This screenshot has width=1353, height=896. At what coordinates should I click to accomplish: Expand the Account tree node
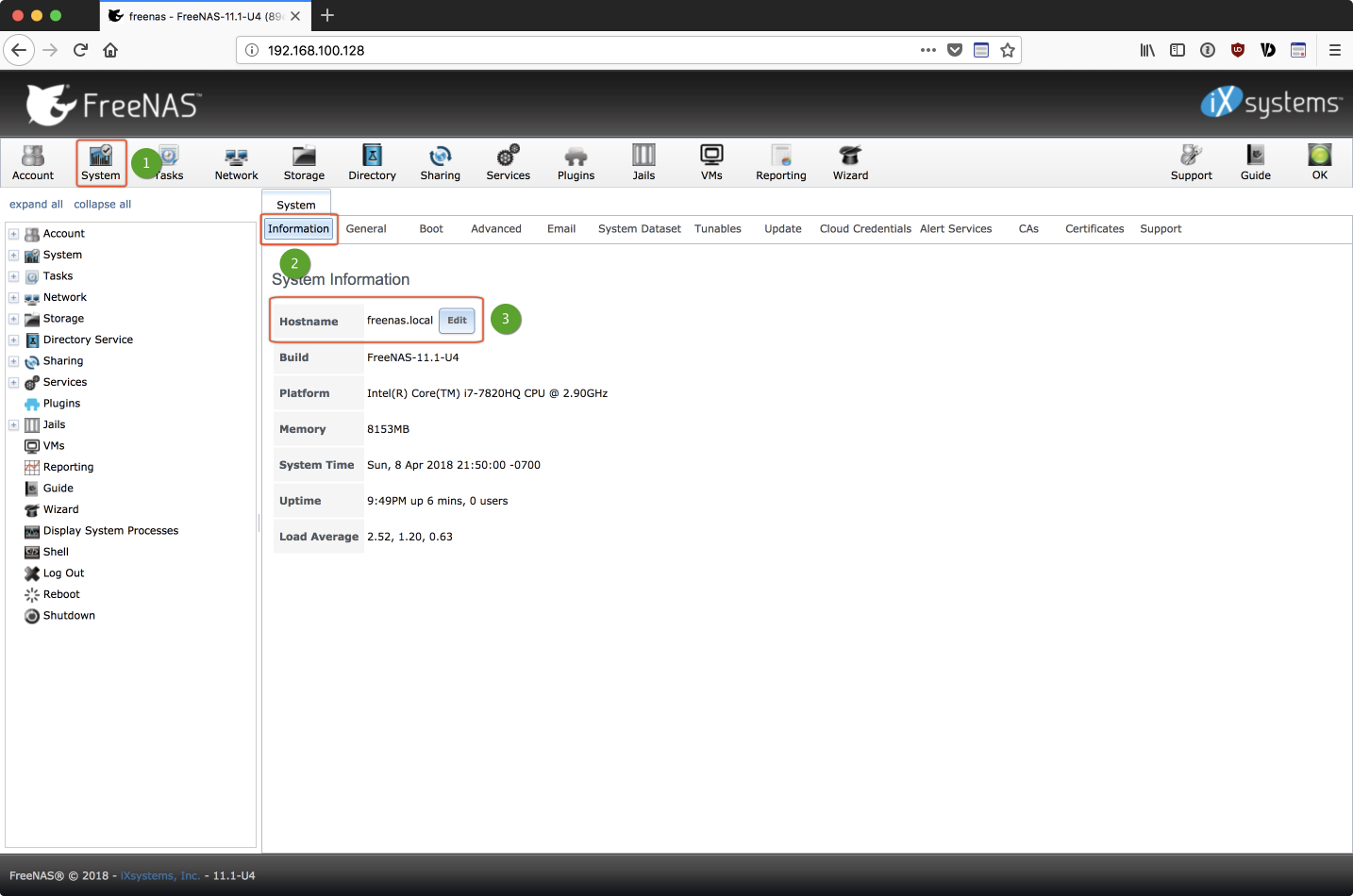click(13, 234)
